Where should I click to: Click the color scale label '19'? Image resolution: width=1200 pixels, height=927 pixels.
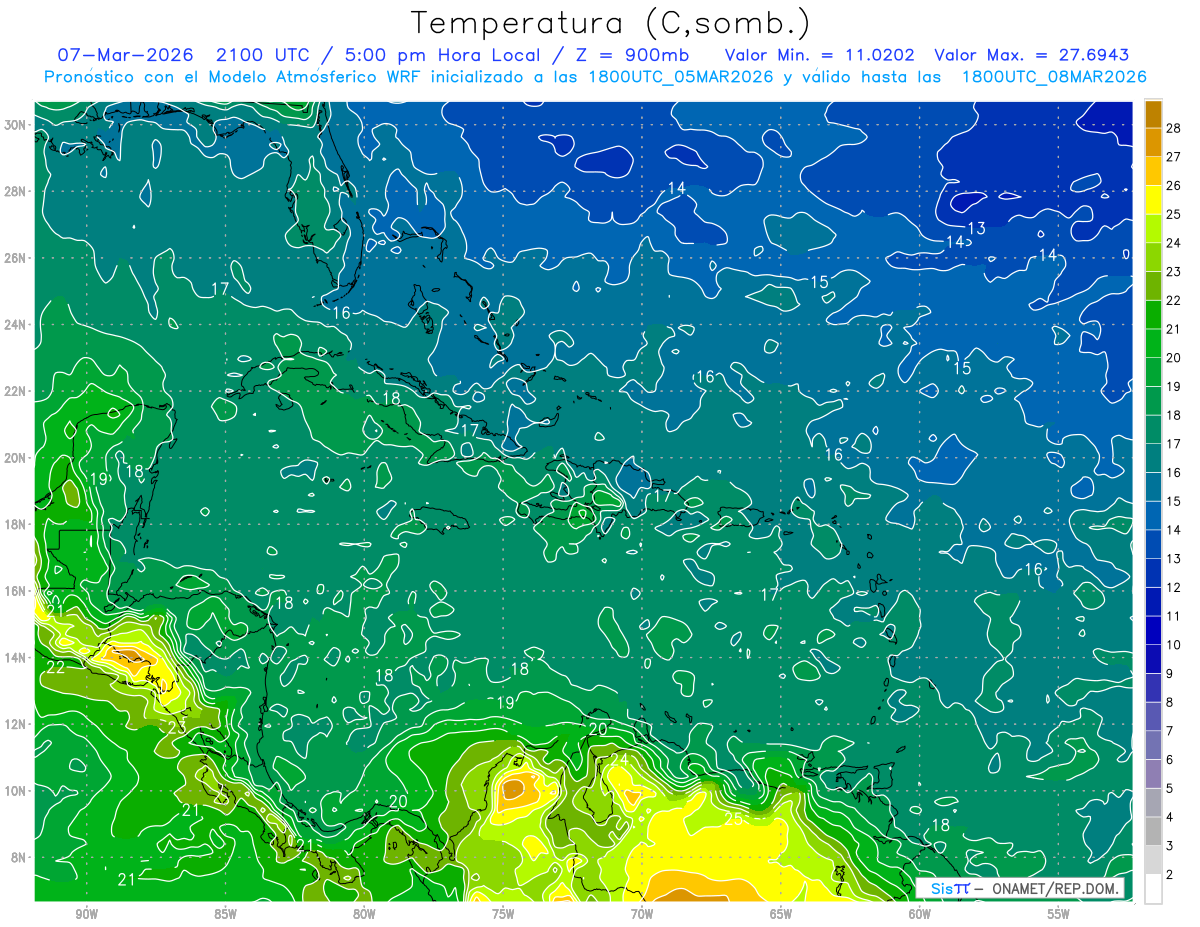click(x=1174, y=387)
